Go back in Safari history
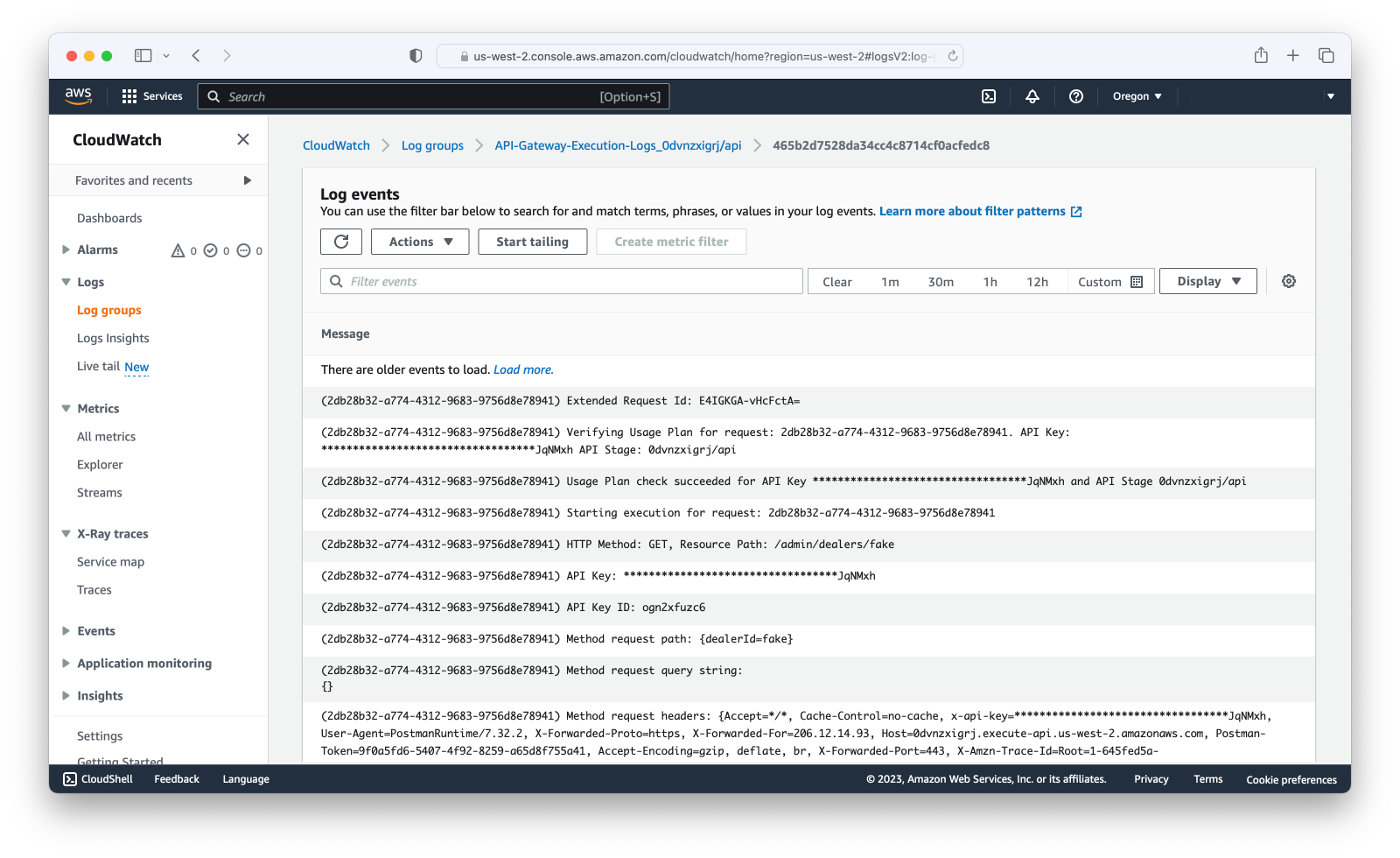This screenshot has width=1400, height=858. point(196,55)
